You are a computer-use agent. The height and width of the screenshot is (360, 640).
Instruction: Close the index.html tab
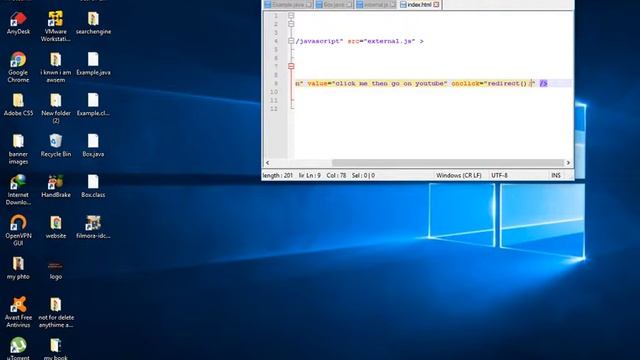tap(436, 4)
